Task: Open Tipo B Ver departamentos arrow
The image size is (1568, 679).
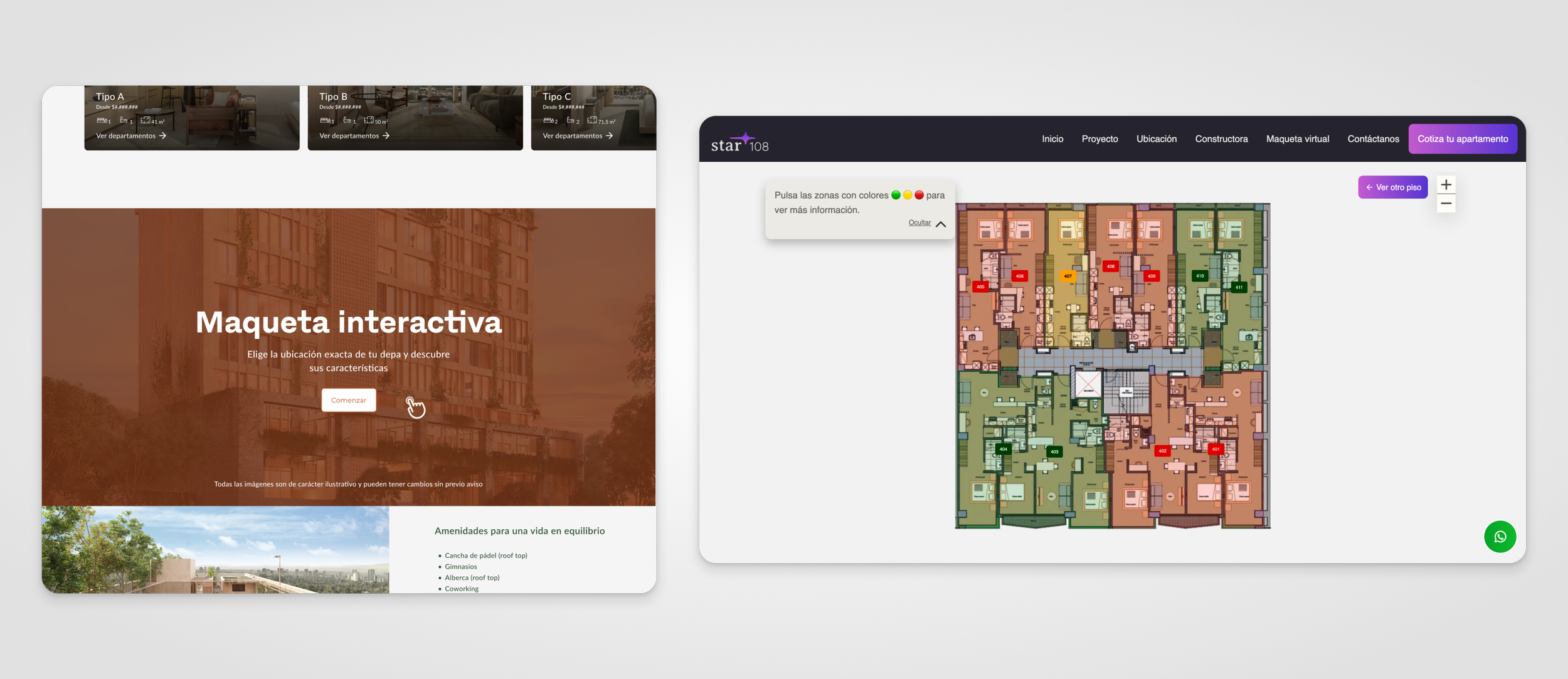Action: 386,136
